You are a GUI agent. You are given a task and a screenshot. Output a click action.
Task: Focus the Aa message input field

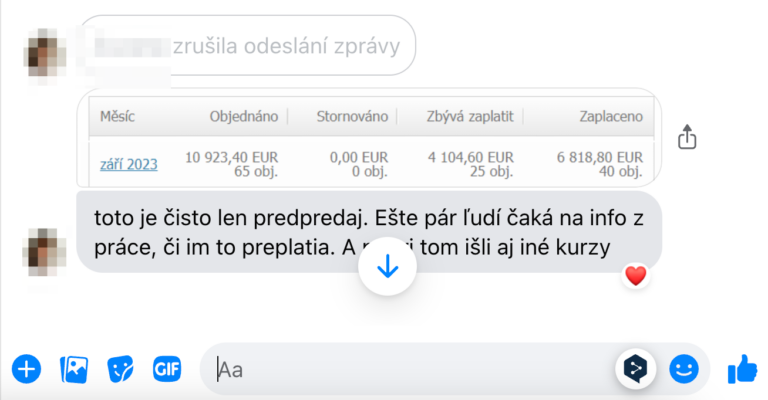400,369
